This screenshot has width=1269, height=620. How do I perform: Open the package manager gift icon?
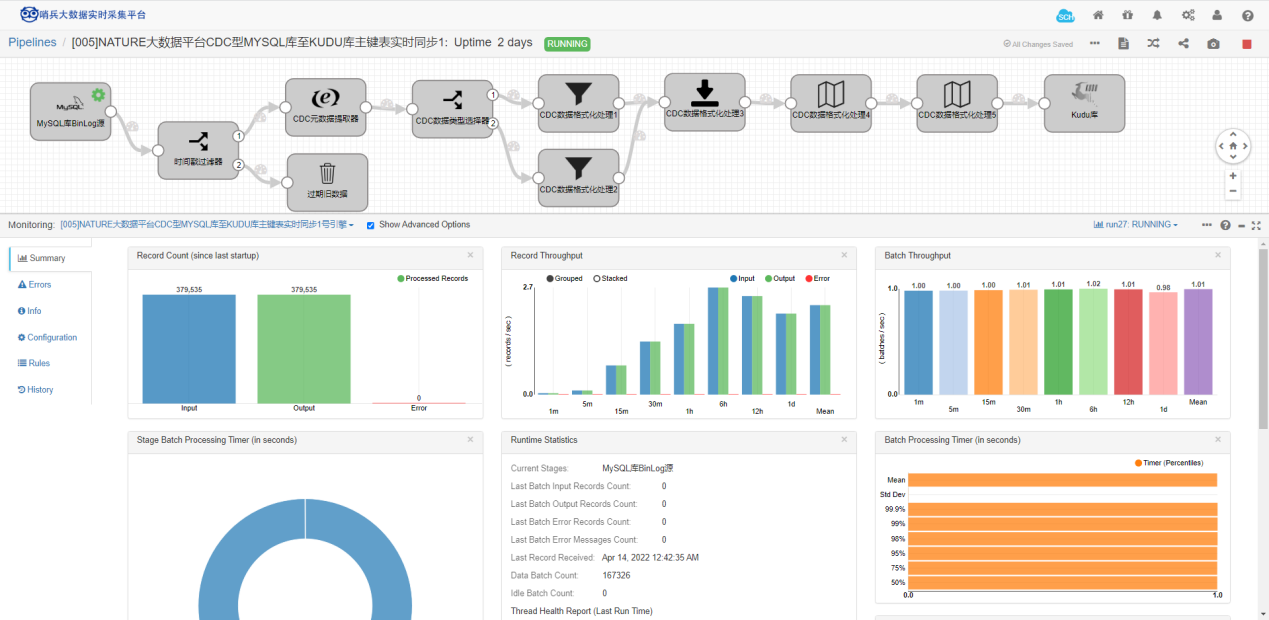1128,16
